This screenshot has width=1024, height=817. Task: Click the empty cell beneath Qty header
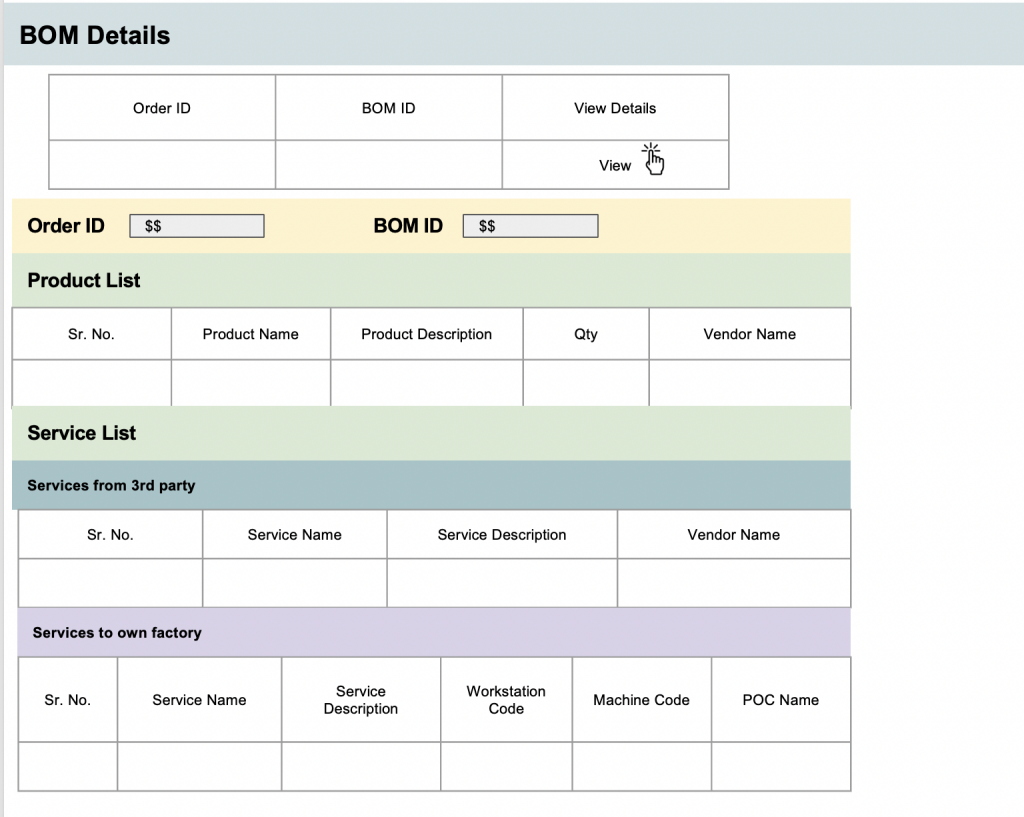tap(586, 383)
